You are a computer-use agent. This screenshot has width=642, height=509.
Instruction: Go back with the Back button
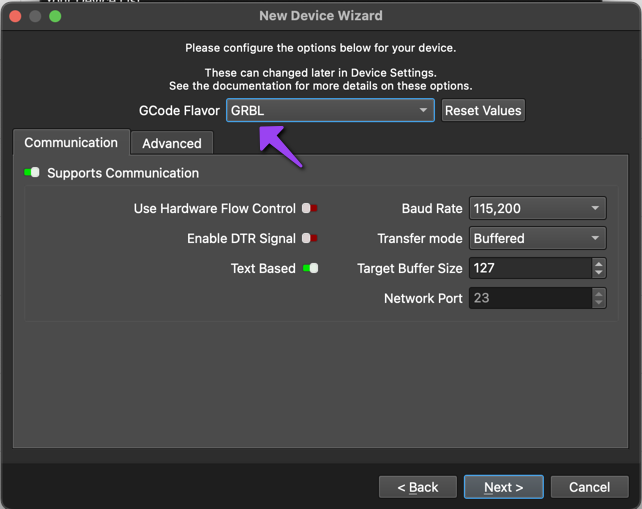(x=418, y=487)
